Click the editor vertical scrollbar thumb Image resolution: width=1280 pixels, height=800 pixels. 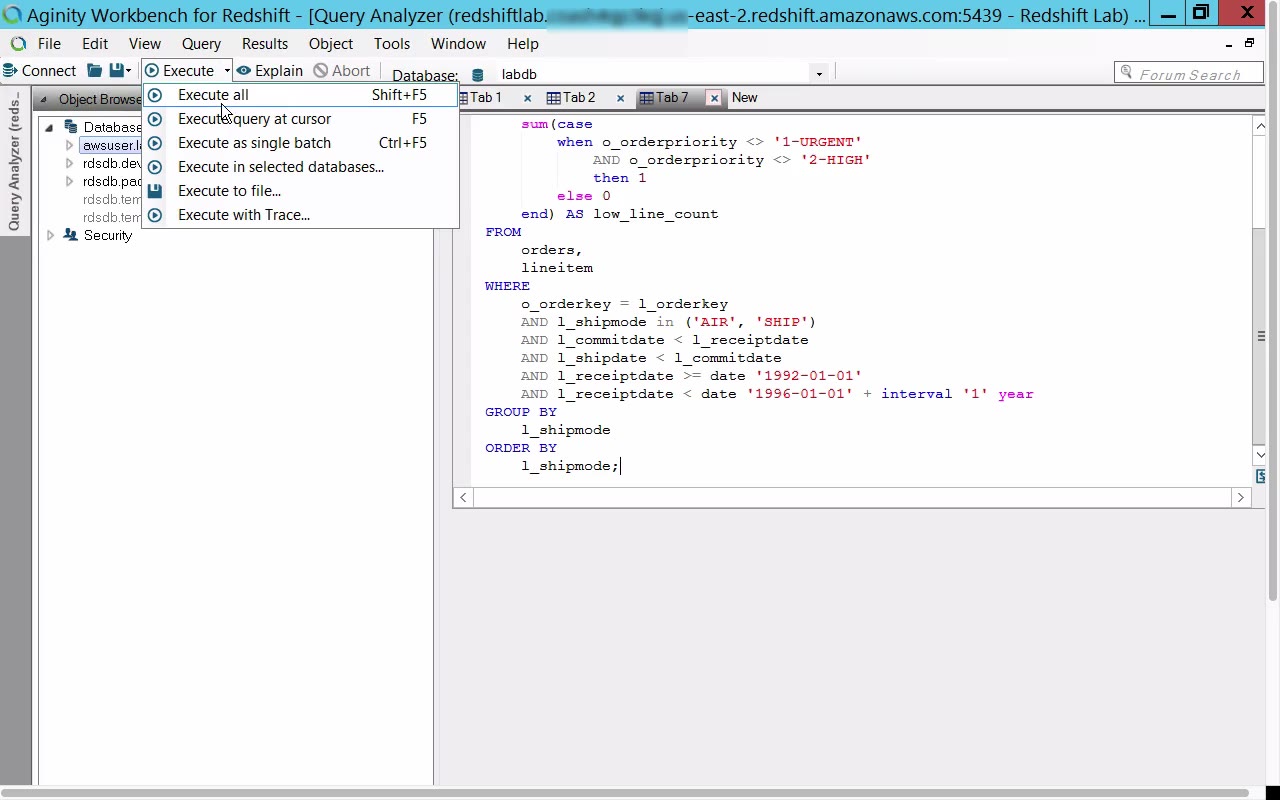tap(1260, 336)
